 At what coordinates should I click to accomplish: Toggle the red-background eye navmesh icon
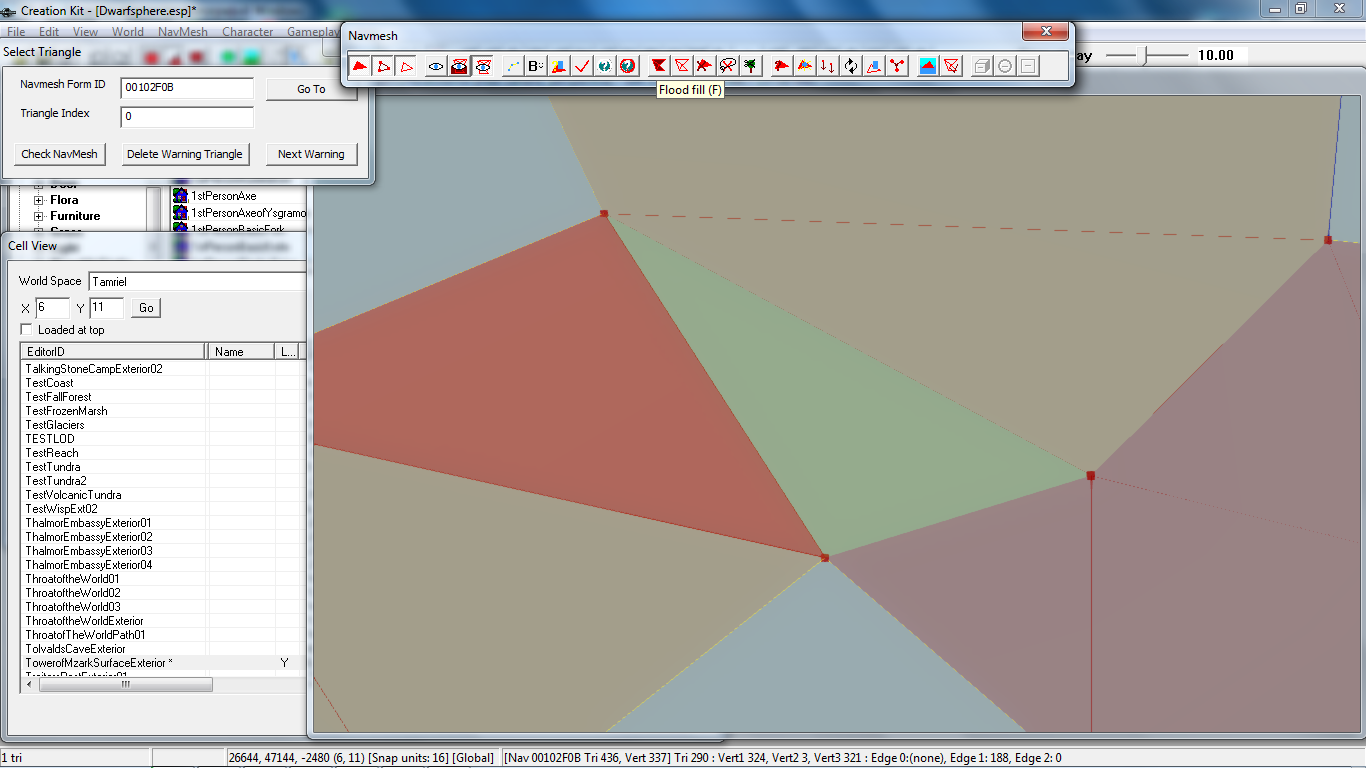pyautogui.click(x=460, y=66)
